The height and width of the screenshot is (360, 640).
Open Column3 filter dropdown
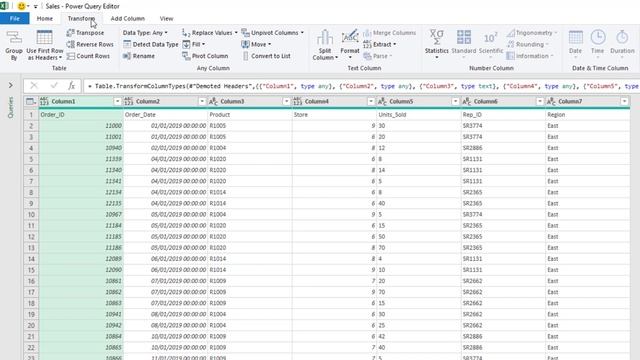point(287,101)
